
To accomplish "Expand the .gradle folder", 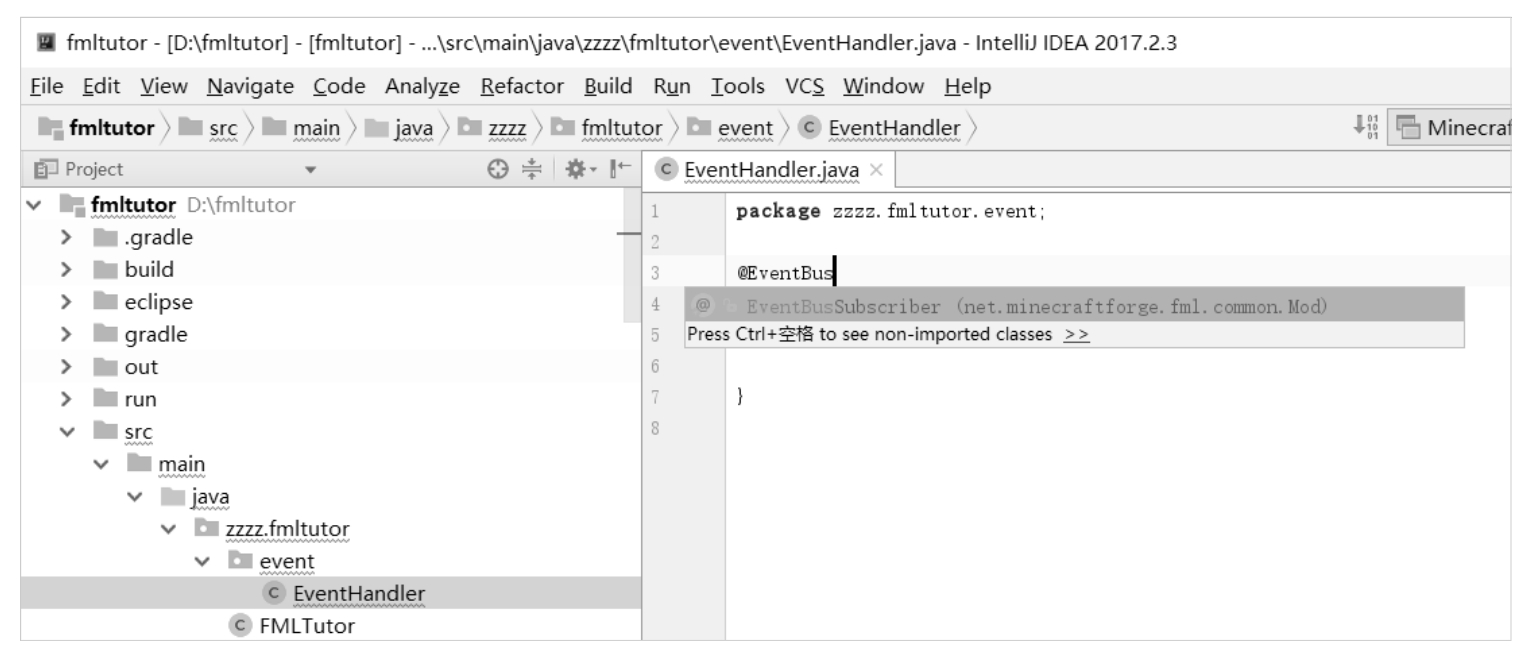I will click(65, 238).
